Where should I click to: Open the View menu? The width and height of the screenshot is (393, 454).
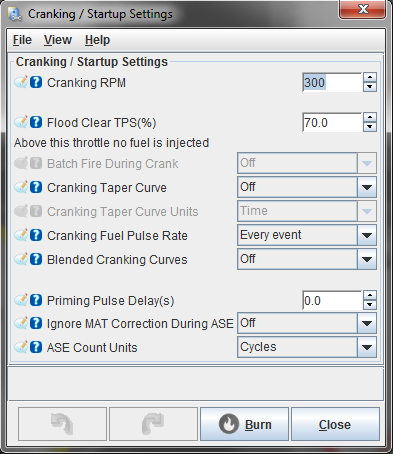pos(58,40)
